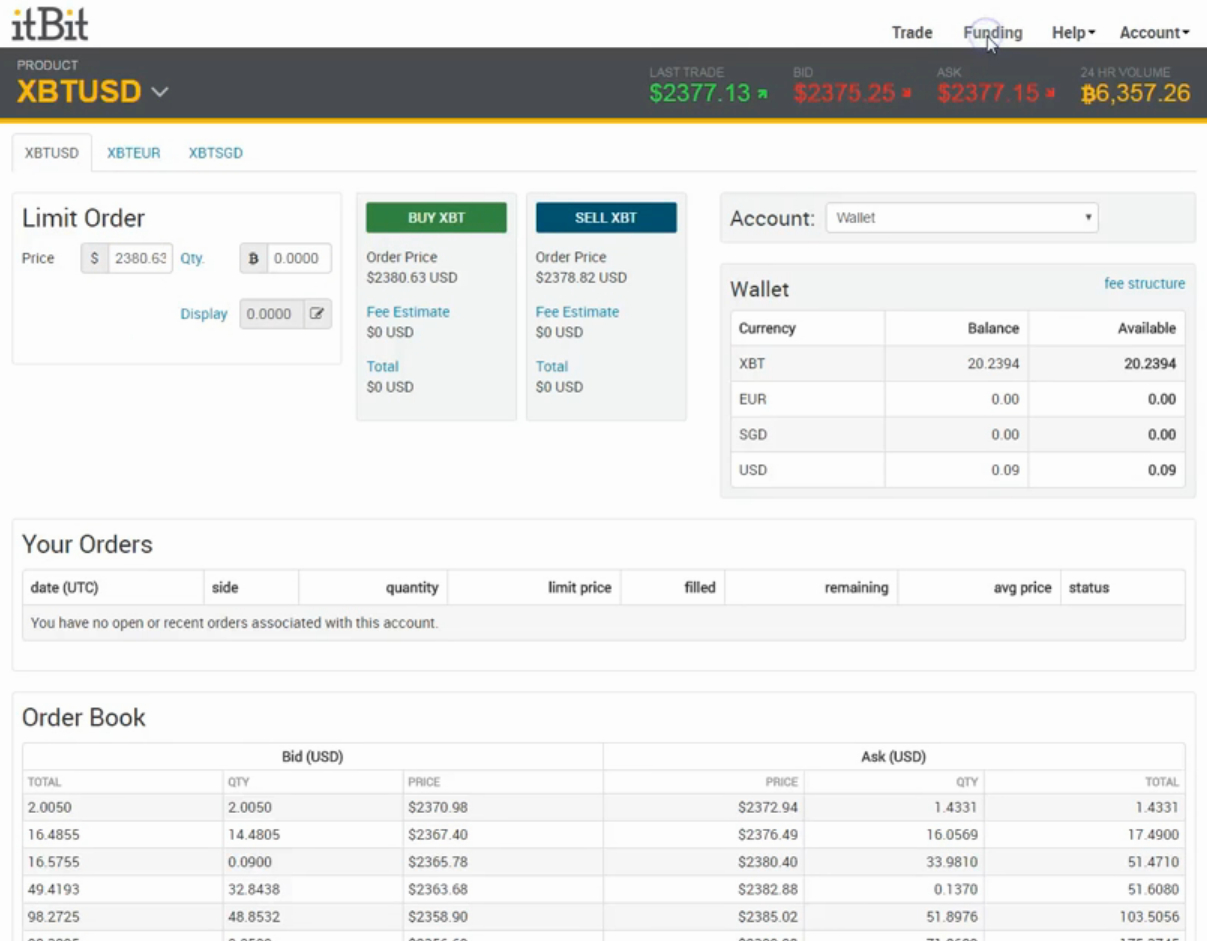Click the ask price $2385.02

coord(768,917)
